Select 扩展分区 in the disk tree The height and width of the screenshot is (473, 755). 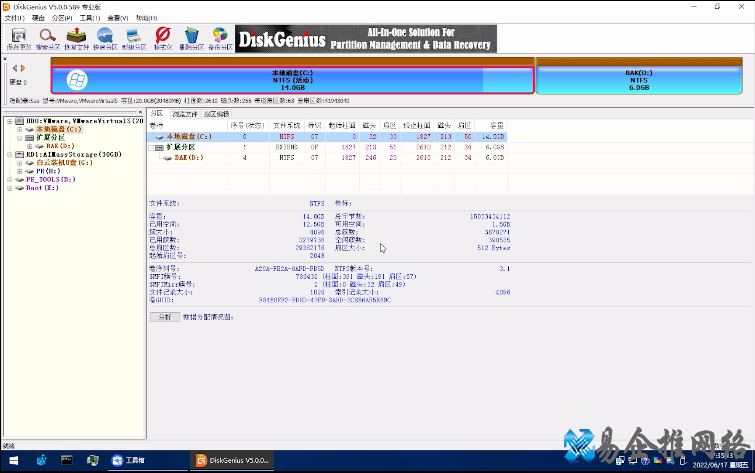(50, 138)
